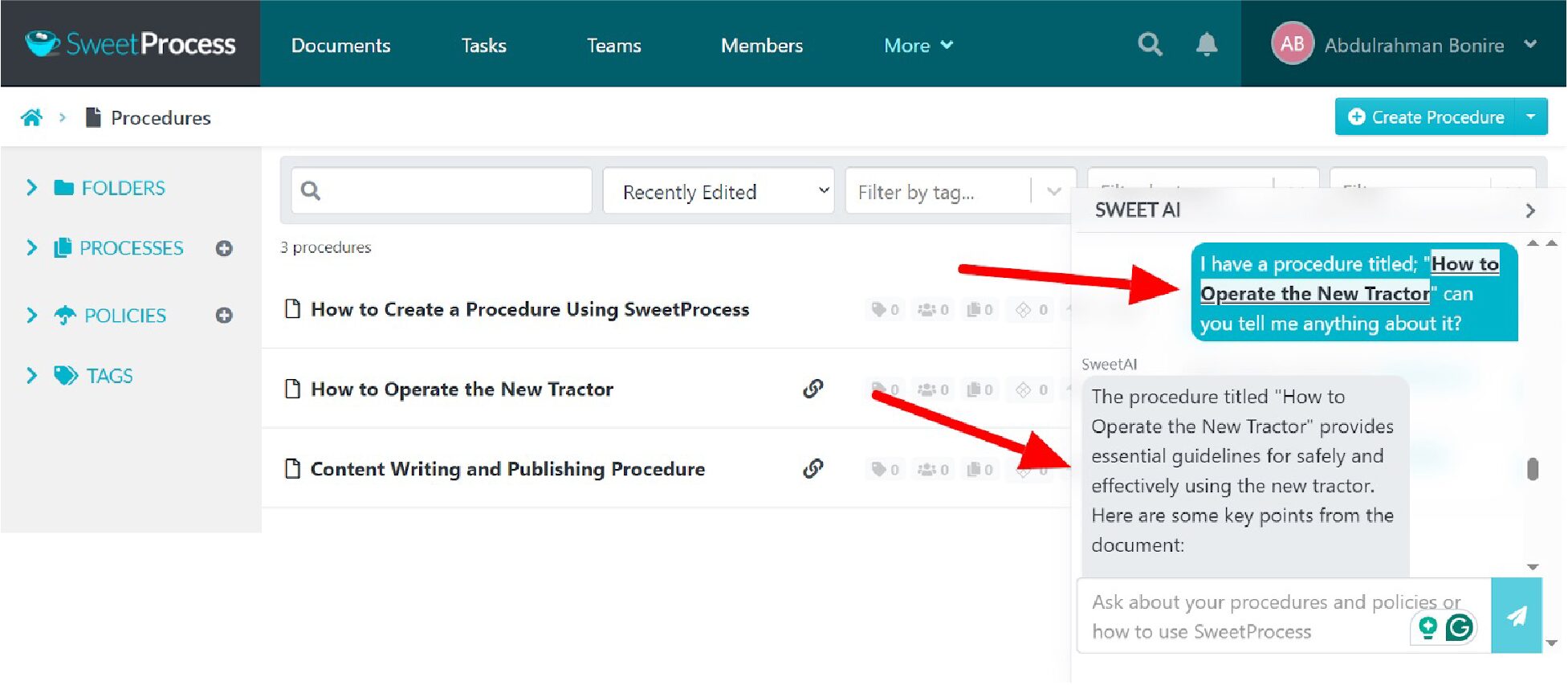
Task: Go to home via breadcrumb house icon
Action: click(x=31, y=118)
